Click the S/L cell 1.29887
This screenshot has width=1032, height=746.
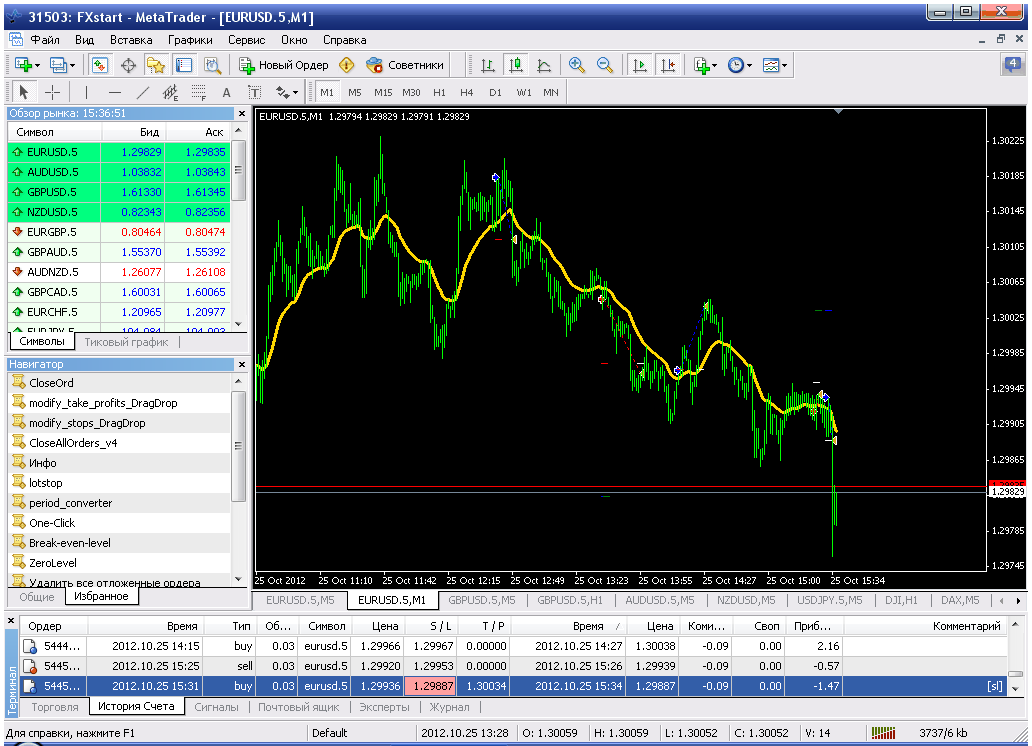(x=430, y=686)
